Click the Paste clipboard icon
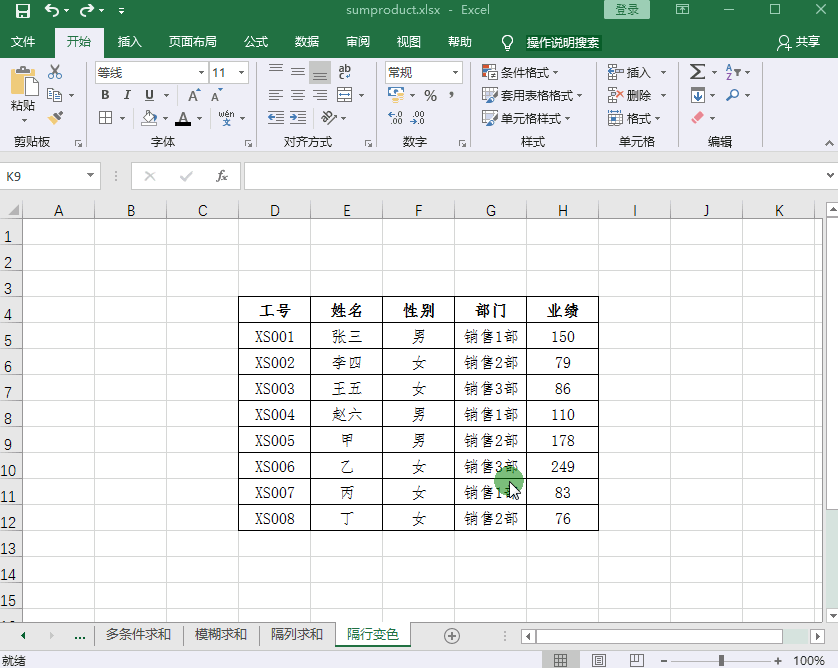 tap(24, 81)
